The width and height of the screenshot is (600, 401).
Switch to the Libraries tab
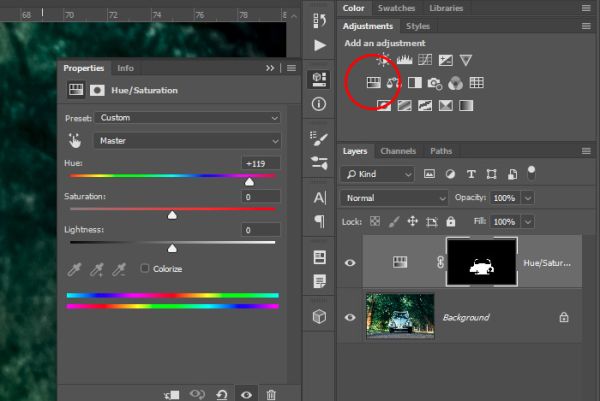click(x=446, y=8)
